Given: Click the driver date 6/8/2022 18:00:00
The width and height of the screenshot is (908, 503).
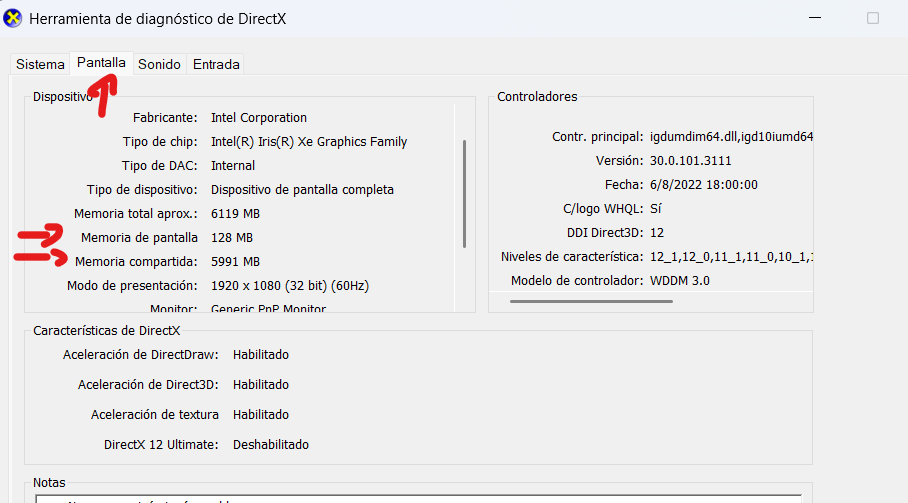Looking at the screenshot, I should coord(704,185).
